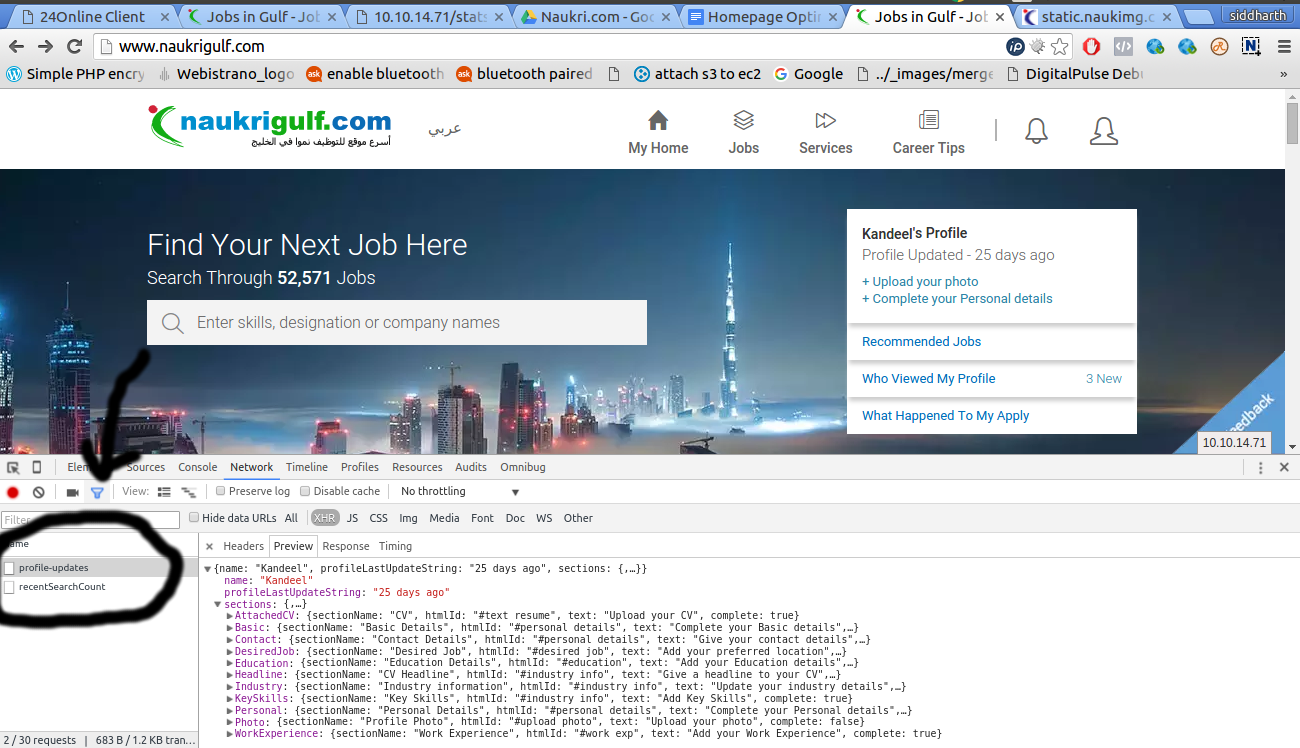Expand the Basic section entry
Image resolution: width=1300 pixels, height=748 pixels.
tap(230, 628)
